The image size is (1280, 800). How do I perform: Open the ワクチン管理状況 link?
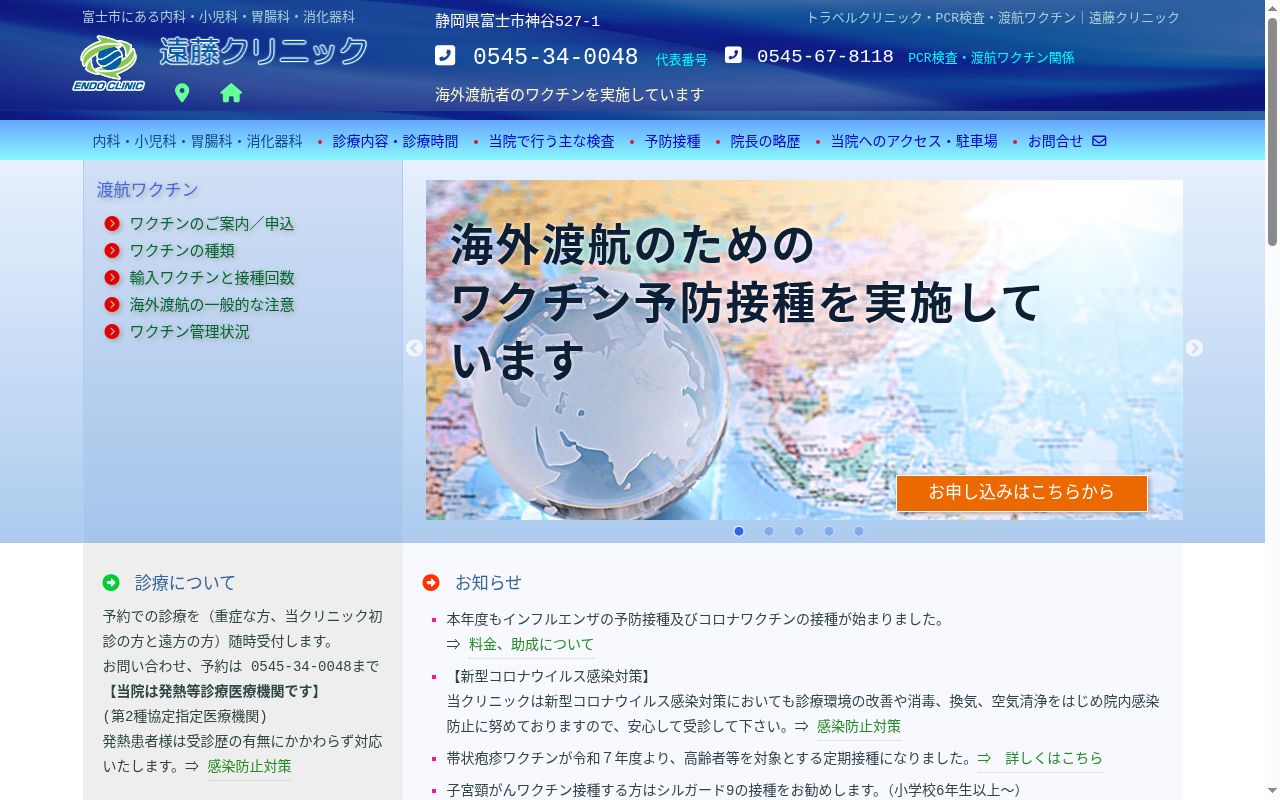point(189,331)
